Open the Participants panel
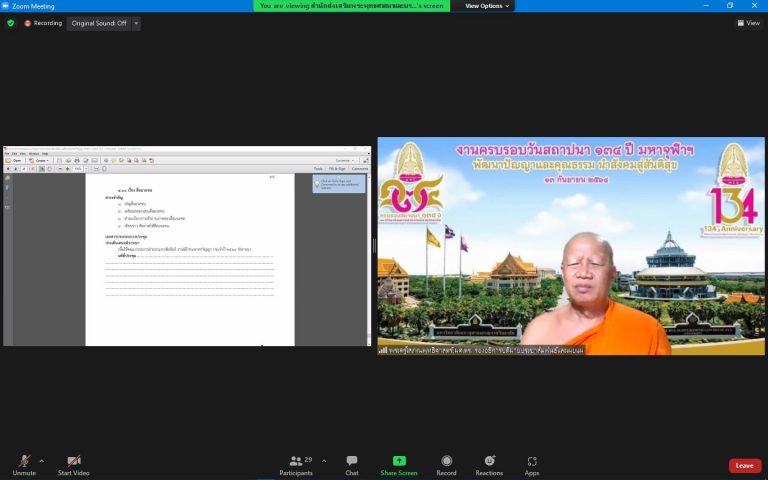The height and width of the screenshot is (480, 768). click(x=296, y=465)
